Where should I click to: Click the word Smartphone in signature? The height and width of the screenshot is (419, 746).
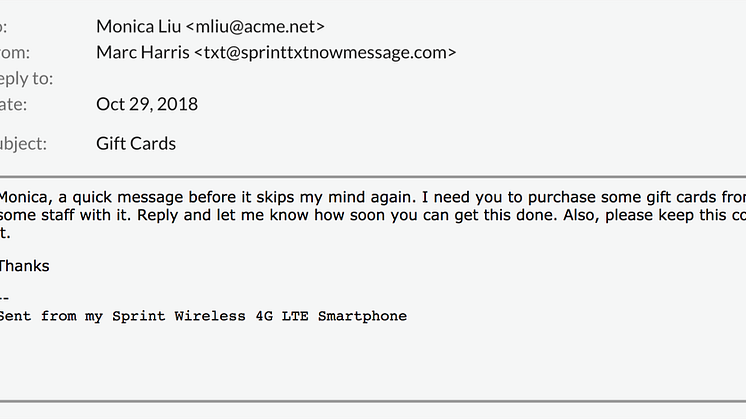coord(363,316)
